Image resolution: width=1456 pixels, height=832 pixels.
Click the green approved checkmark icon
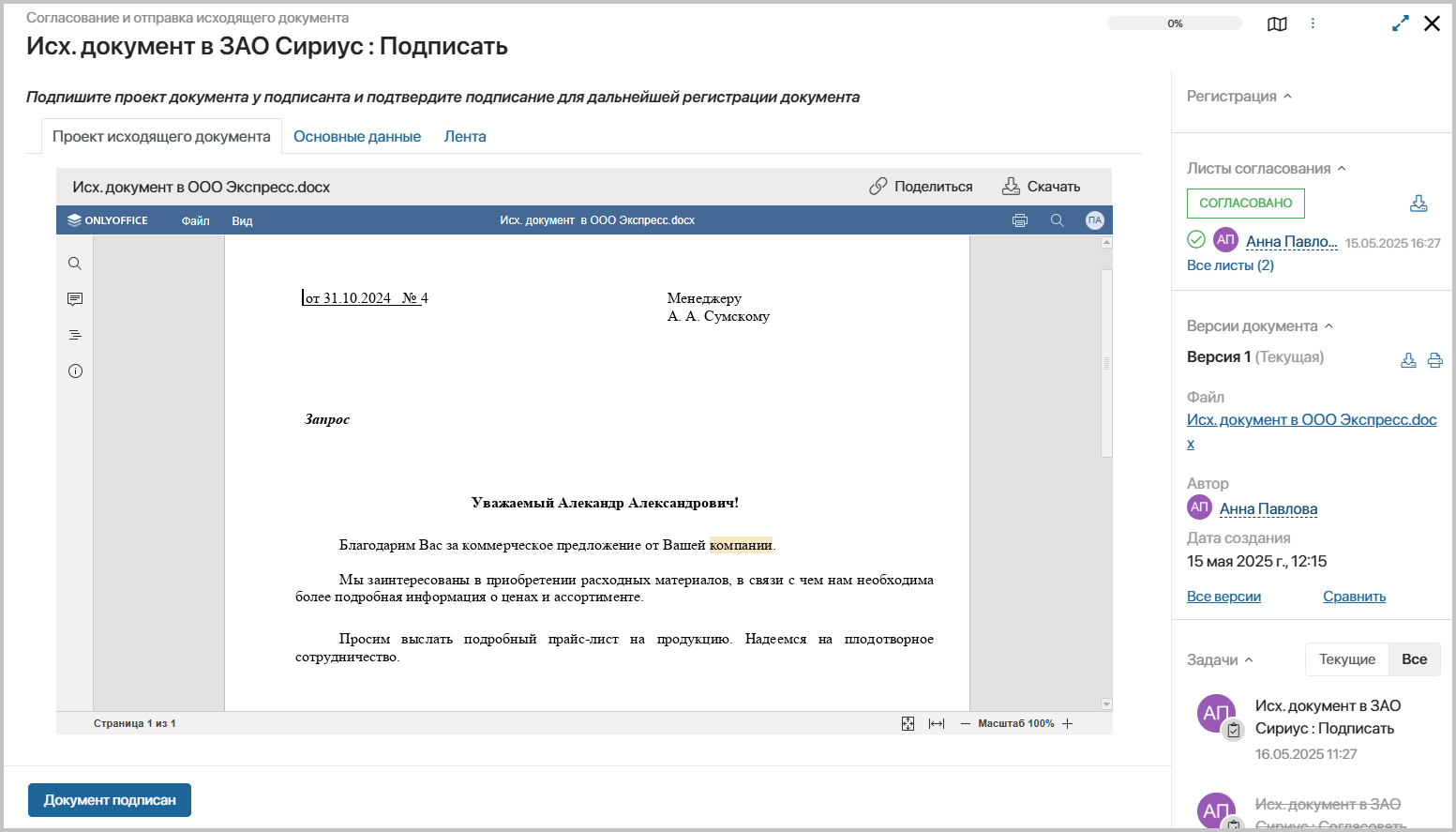pyautogui.click(x=1196, y=239)
